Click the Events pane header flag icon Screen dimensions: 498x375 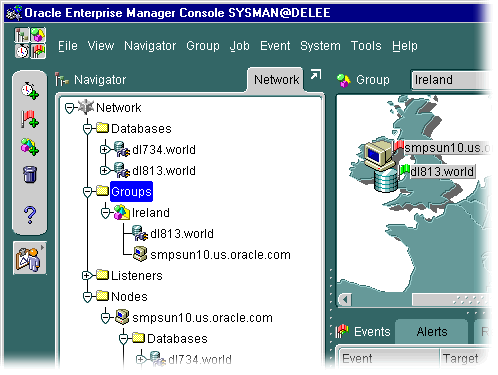[x=342, y=331]
